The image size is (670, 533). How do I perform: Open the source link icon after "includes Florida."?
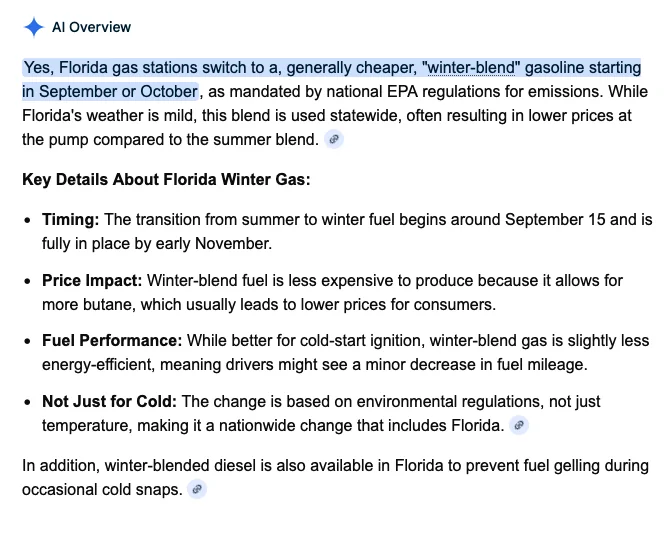coord(519,425)
